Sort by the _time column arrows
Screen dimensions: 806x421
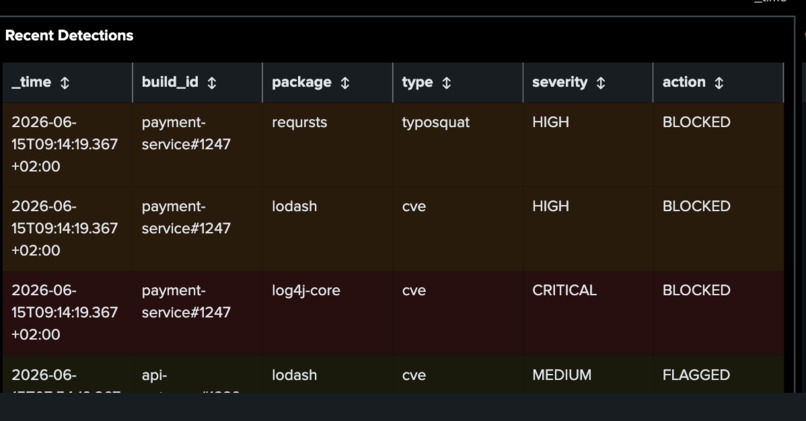pyautogui.click(x=65, y=83)
